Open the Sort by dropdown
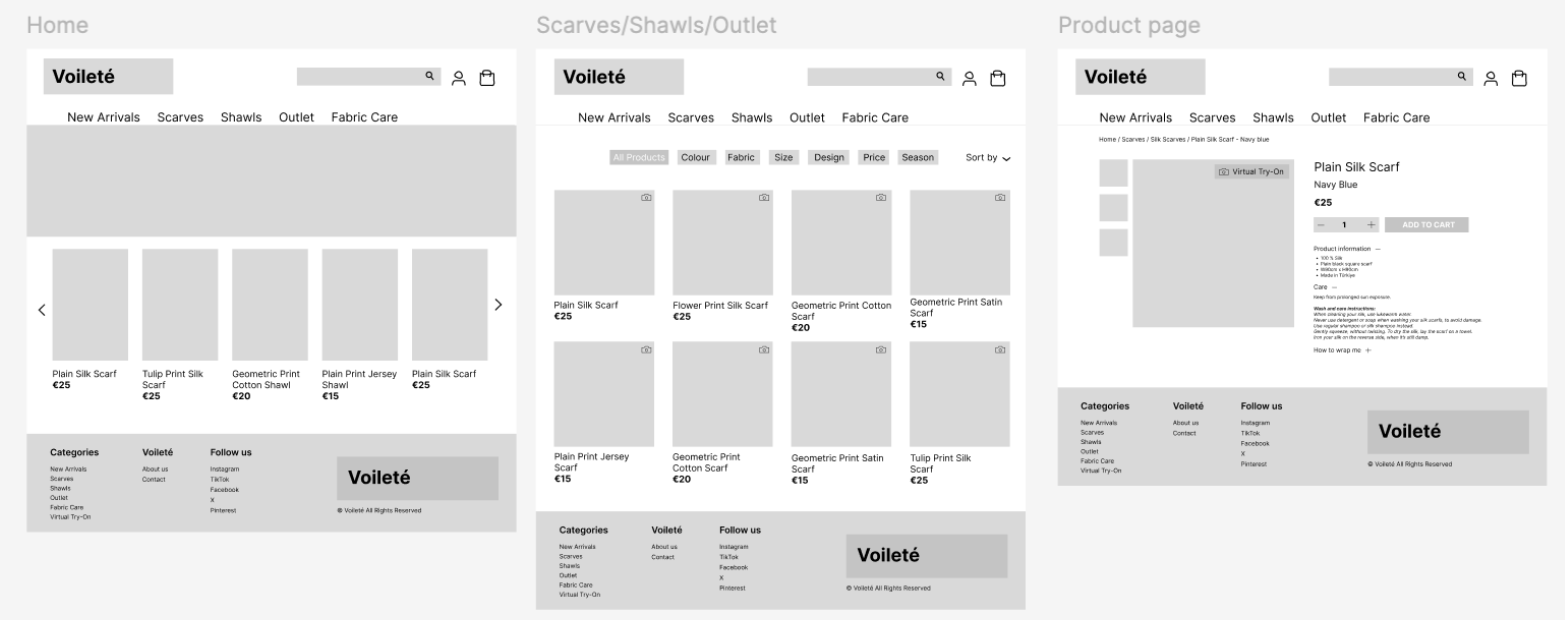Image resolution: width=1565 pixels, height=620 pixels. coord(987,158)
